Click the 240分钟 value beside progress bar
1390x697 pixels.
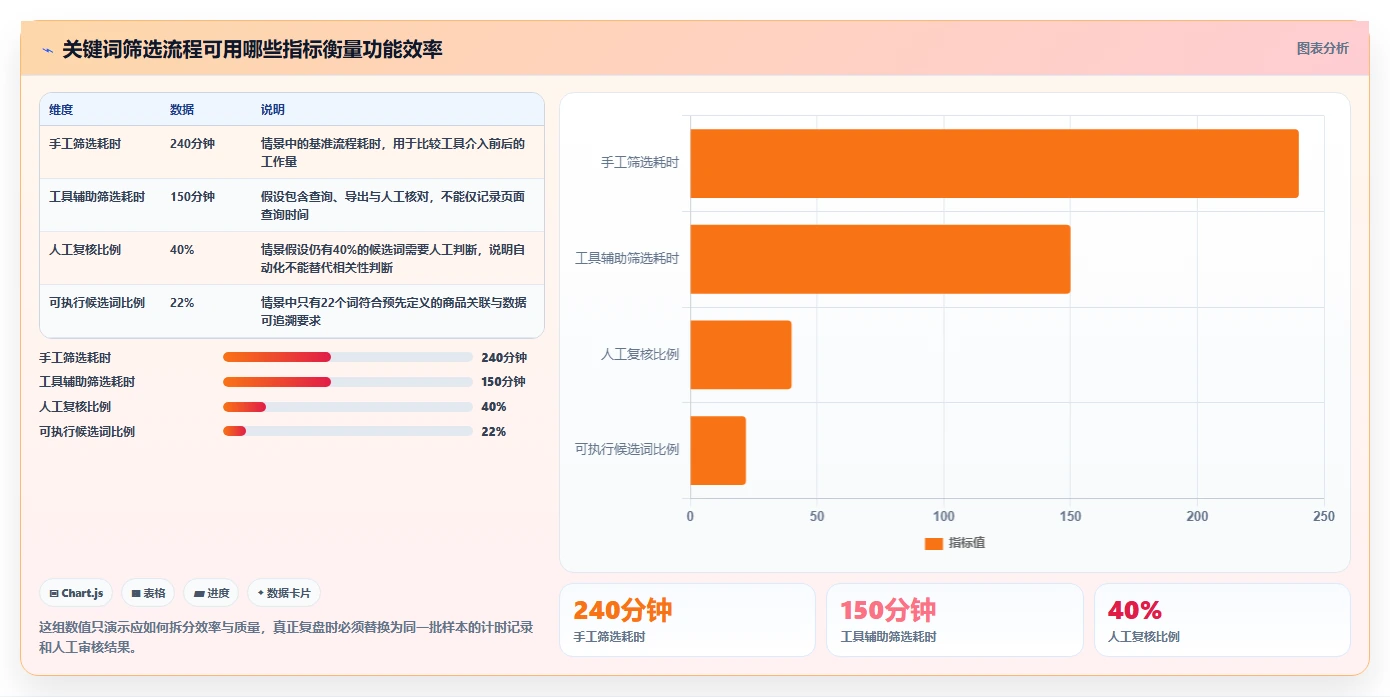[504, 357]
